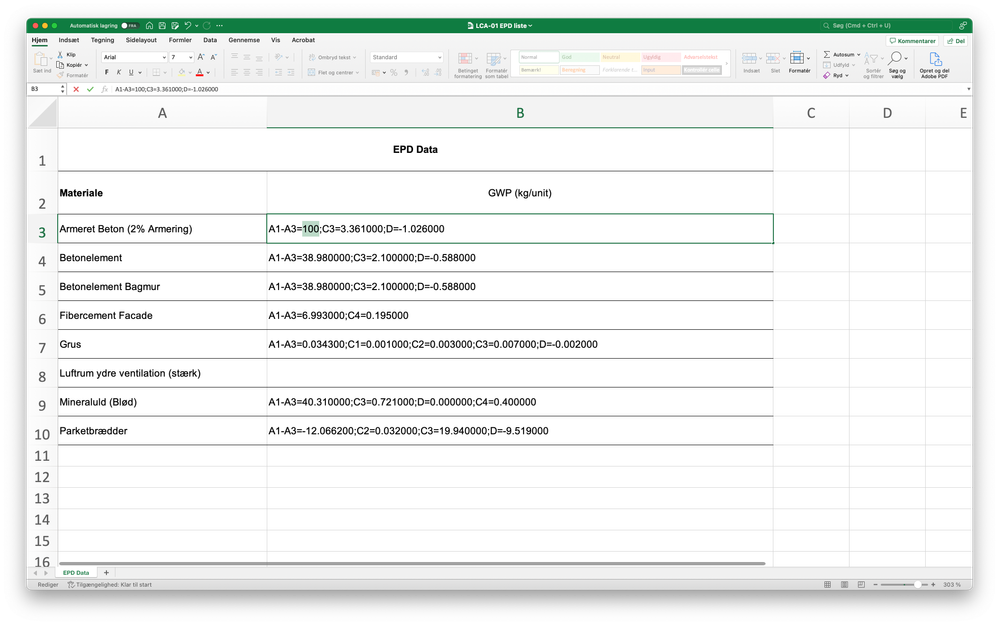The height and width of the screenshot is (625, 999).
Task: Open the Data ribbon tab
Action: (210, 40)
